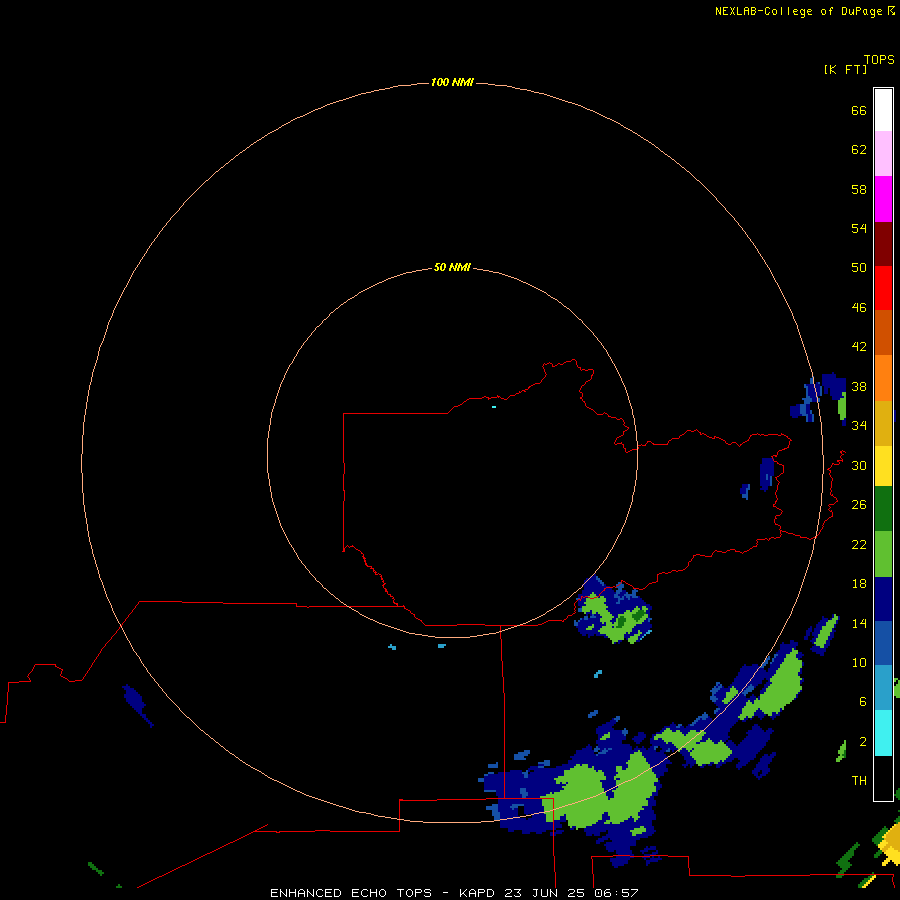Pick the magenta swatch between 54 and 58
900x900 pixels.
[883, 199]
